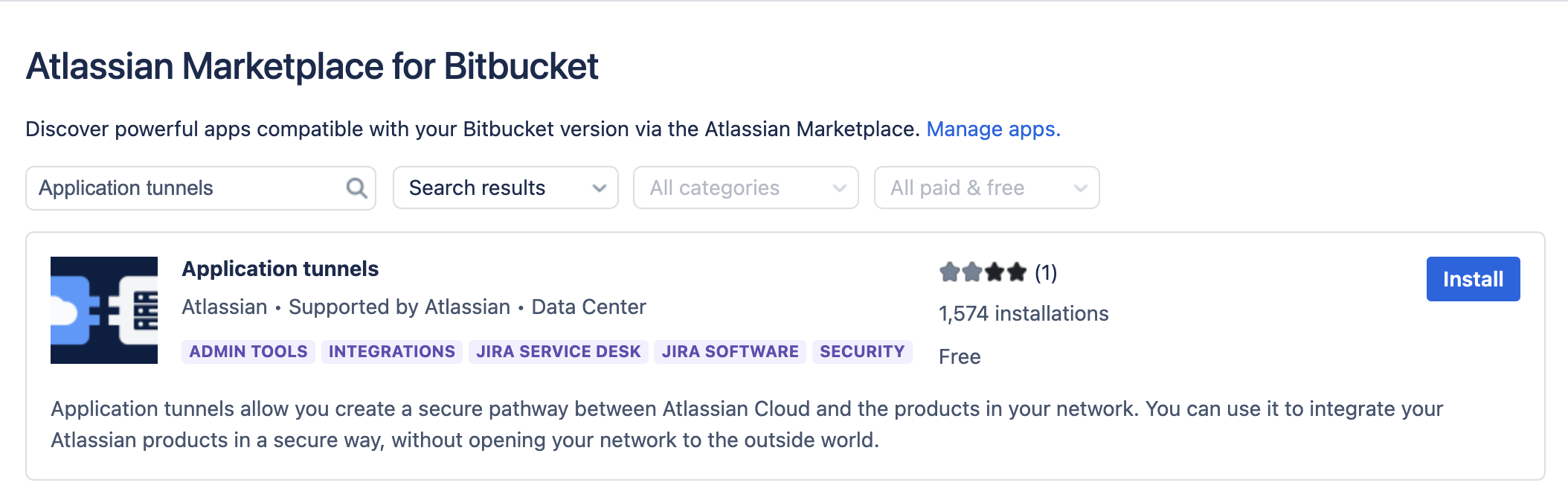The height and width of the screenshot is (500, 1568).
Task: Click the review count (1)
Action: (1046, 273)
